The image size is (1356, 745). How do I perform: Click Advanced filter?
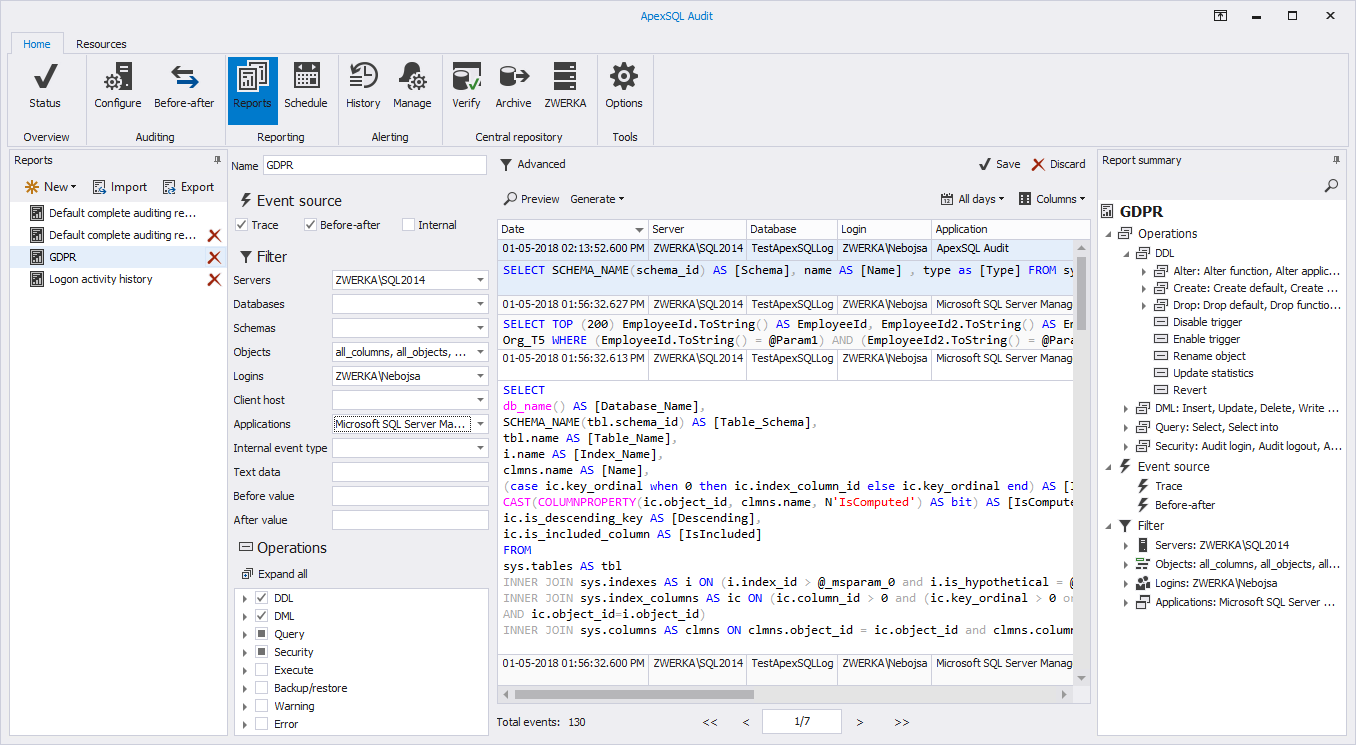pyautogui.click(x=533, y=164)
